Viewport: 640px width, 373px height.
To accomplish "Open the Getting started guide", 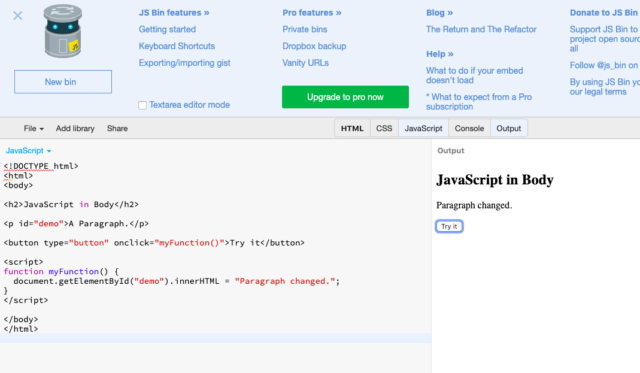I will point(167,29).
